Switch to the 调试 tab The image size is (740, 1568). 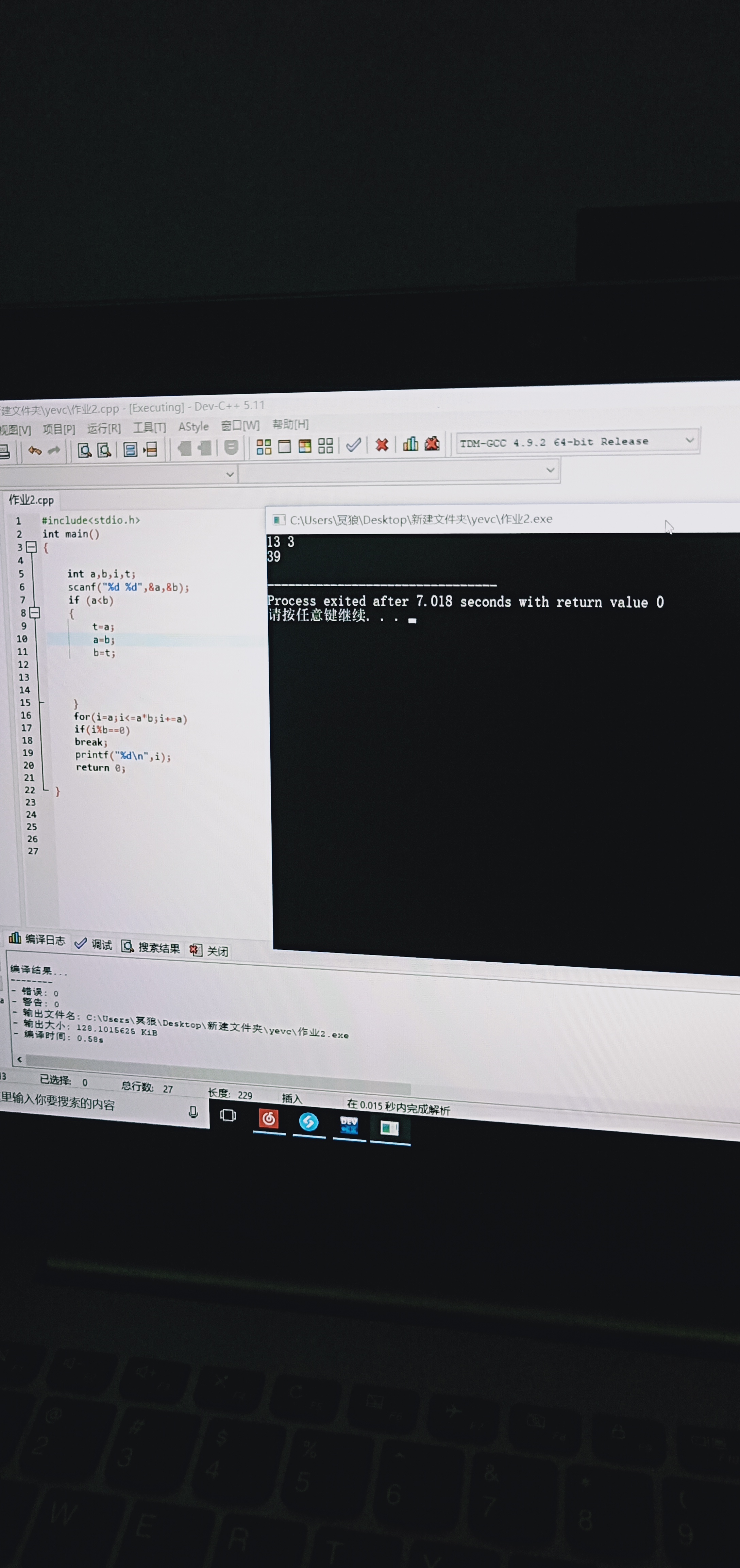click(x=93, y=944)
